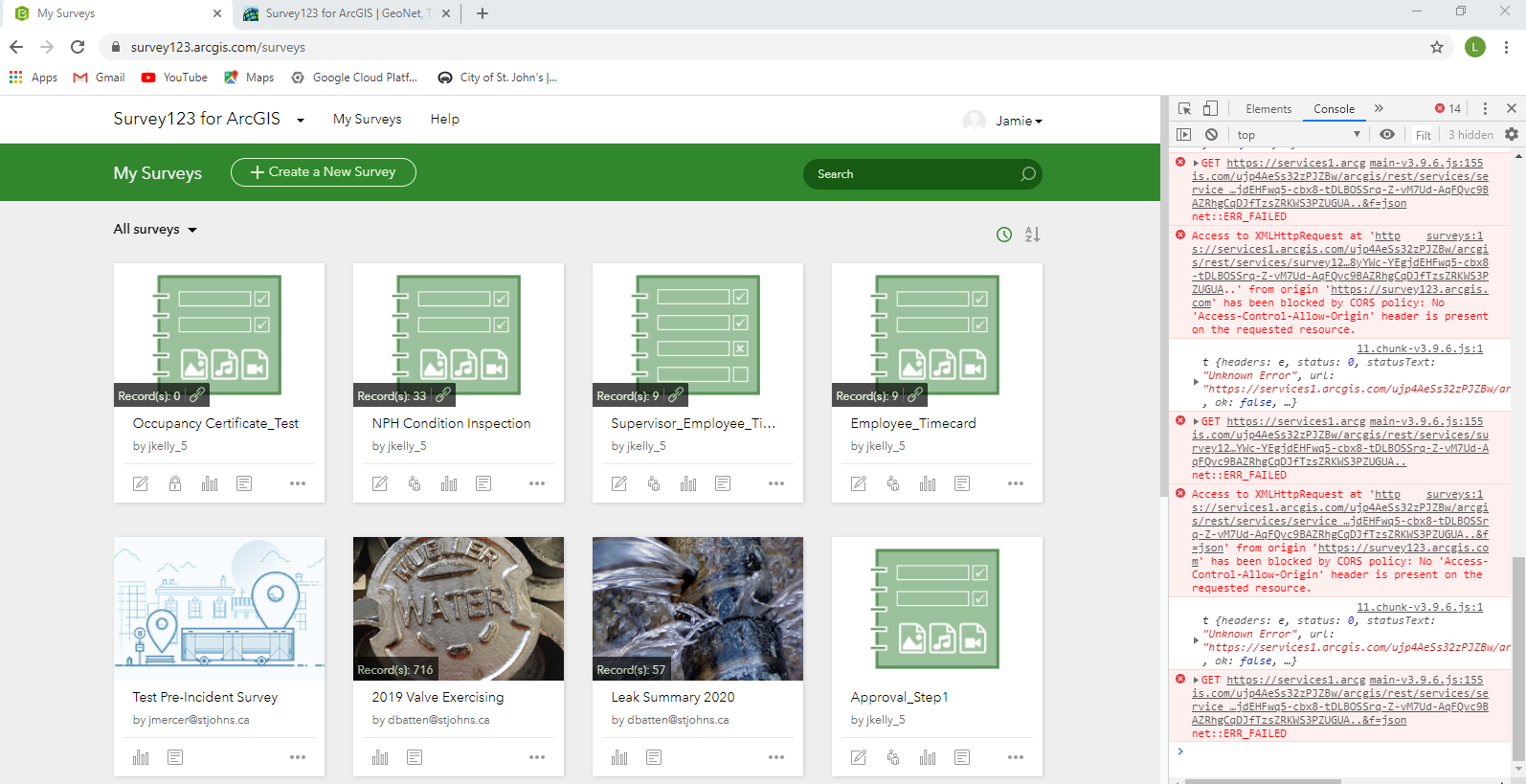The height and width of the screenshot is (784, 1526).
Task: Toggle the device toolbar in DevTools
Action: coord(1211,109)
